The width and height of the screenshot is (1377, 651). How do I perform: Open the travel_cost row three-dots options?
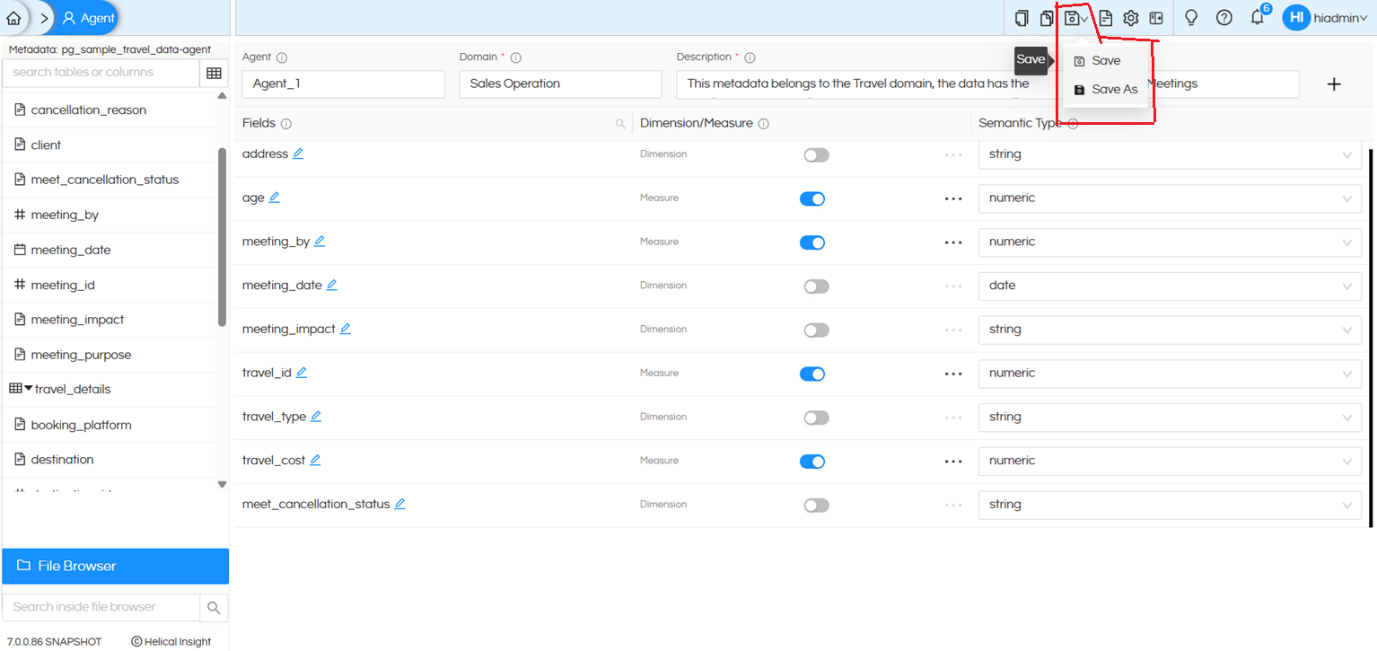coord(953,462)
